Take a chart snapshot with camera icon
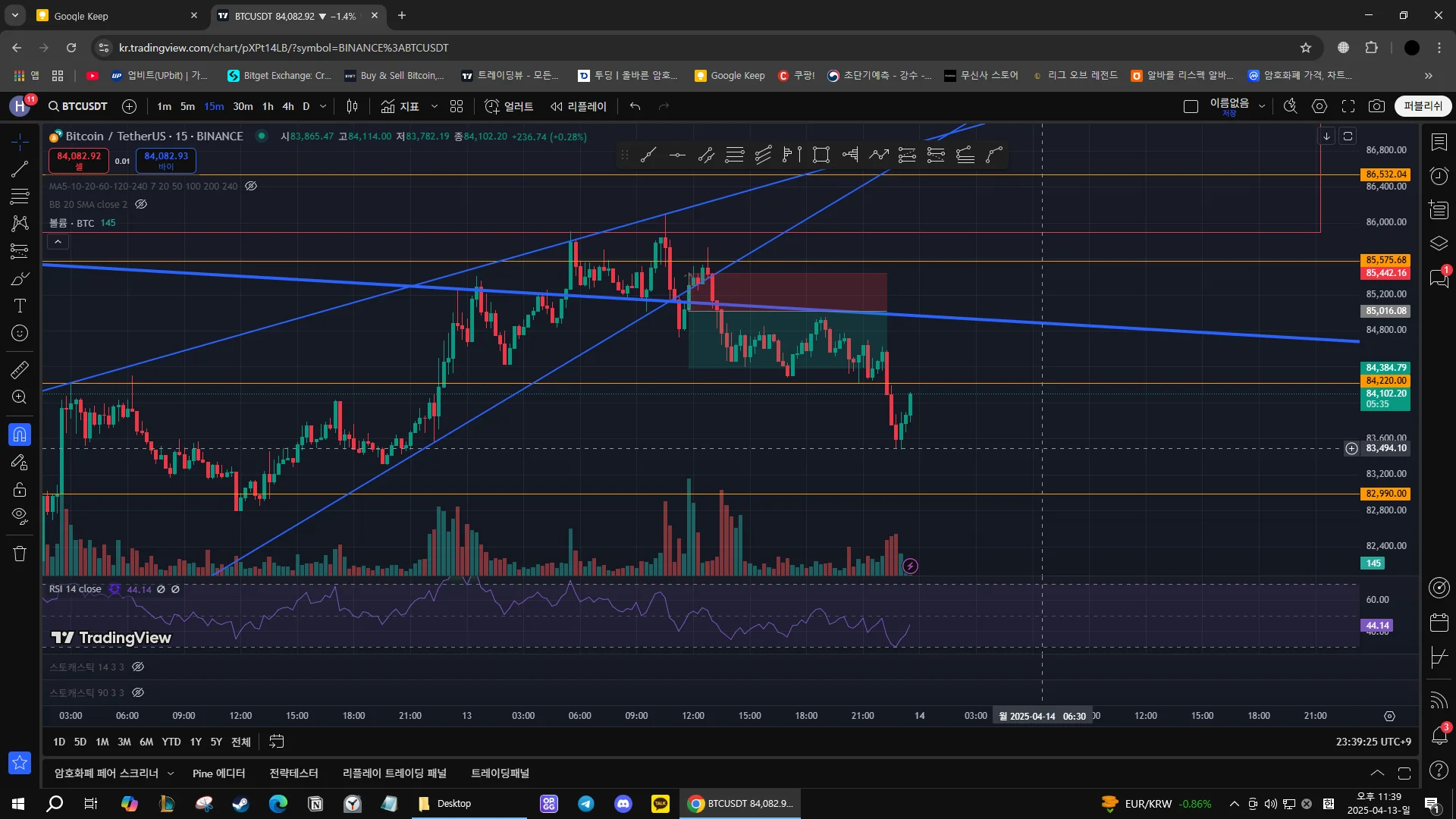Image resolution: width=1456 pixels, height=819 pixels. click(1376, 107)
